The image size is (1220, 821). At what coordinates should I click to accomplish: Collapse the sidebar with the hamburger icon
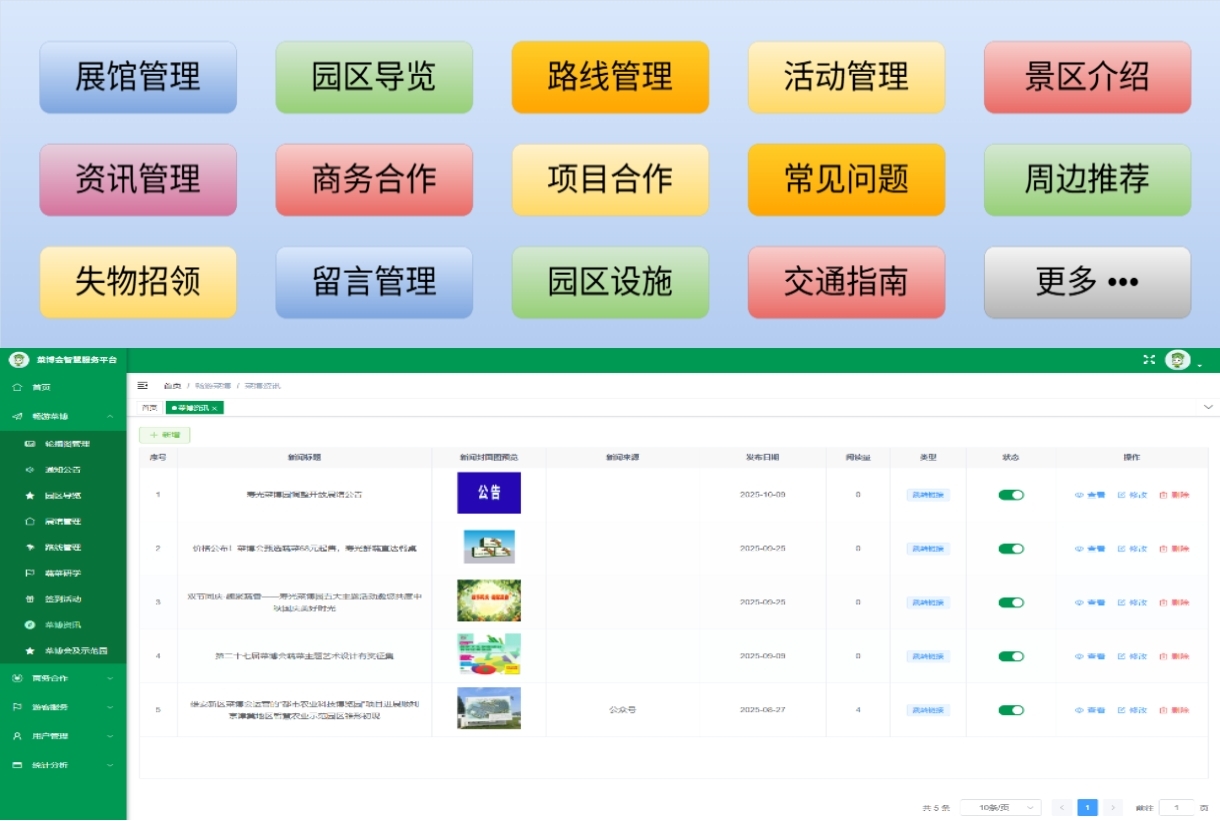(x=140, y=384)
